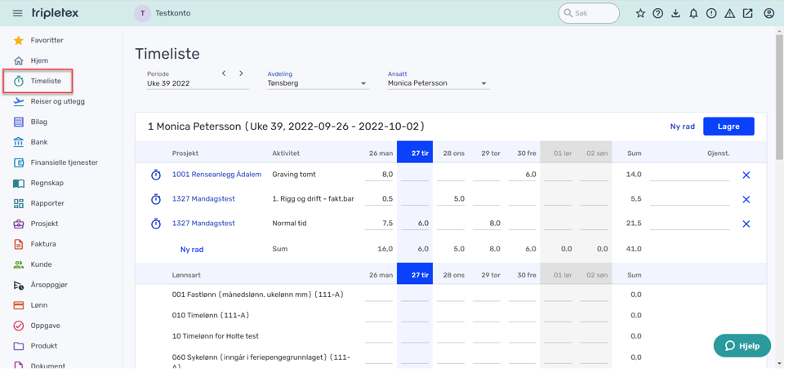785x370 pixels.
Task: Open the 1001 Renseanlegg Ådalen project link
Action: tap(217, 174)
